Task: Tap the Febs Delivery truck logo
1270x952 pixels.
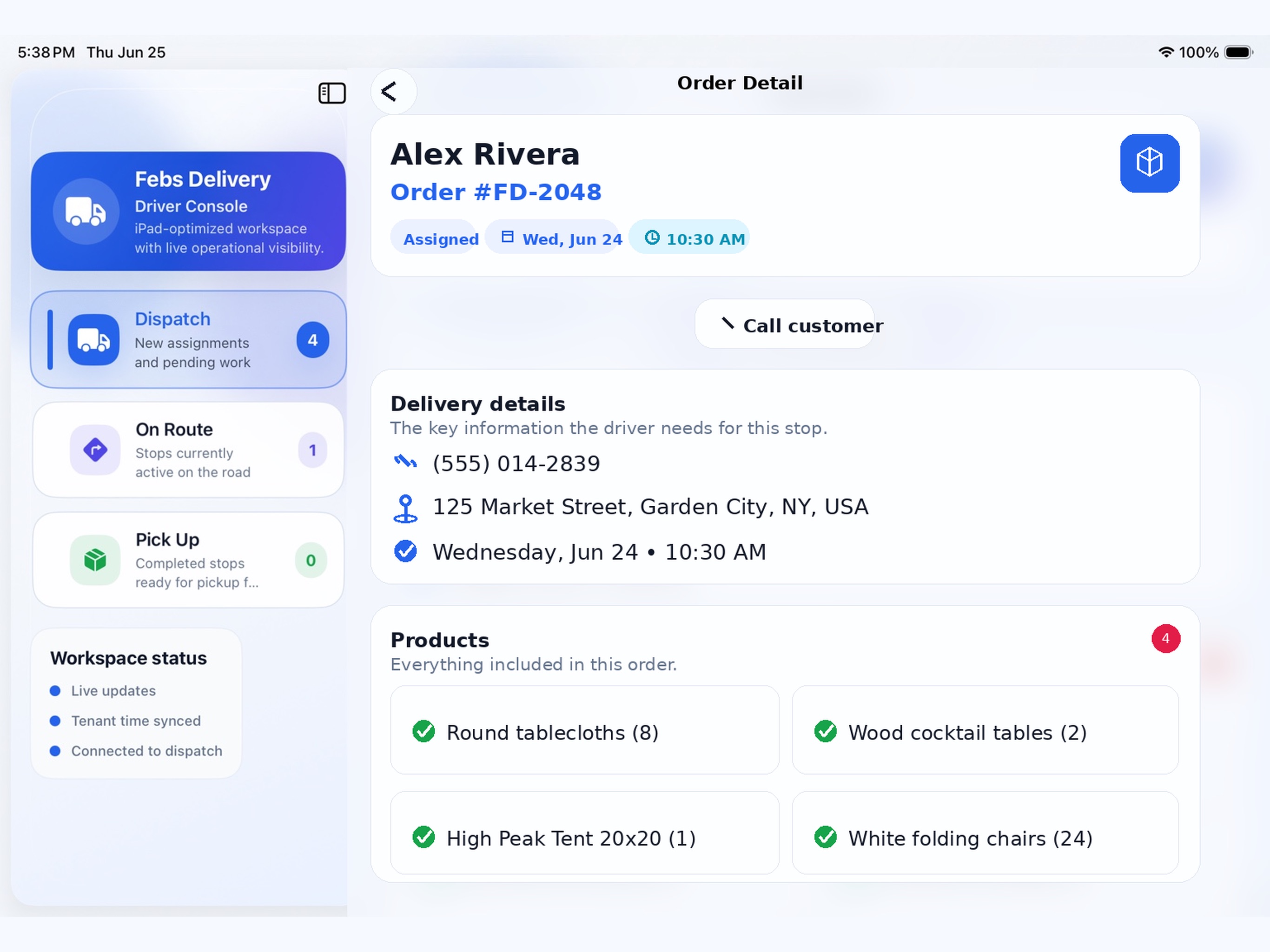Action: [86, 211]
